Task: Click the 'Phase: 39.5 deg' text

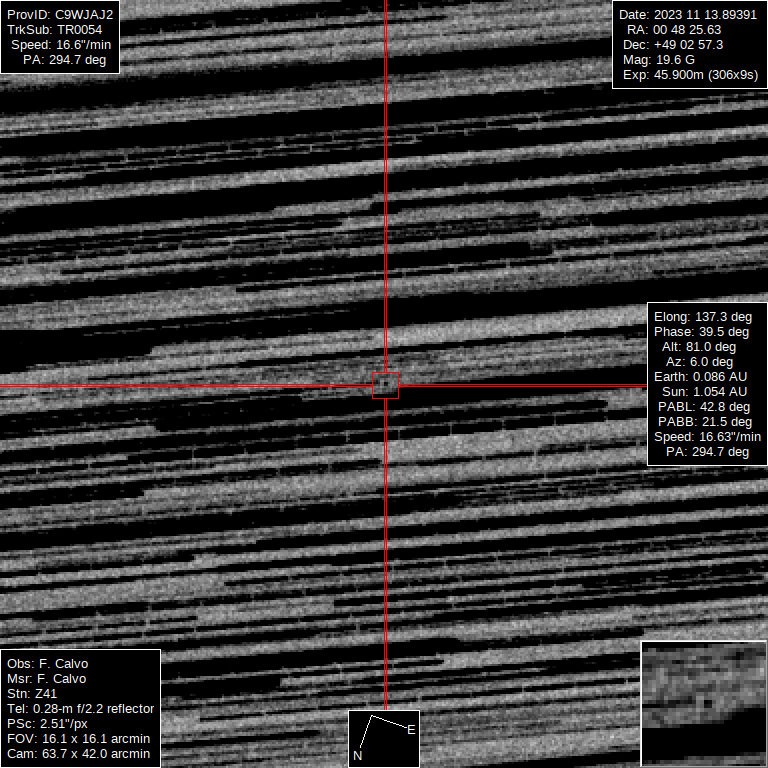Action: [701, 332]
